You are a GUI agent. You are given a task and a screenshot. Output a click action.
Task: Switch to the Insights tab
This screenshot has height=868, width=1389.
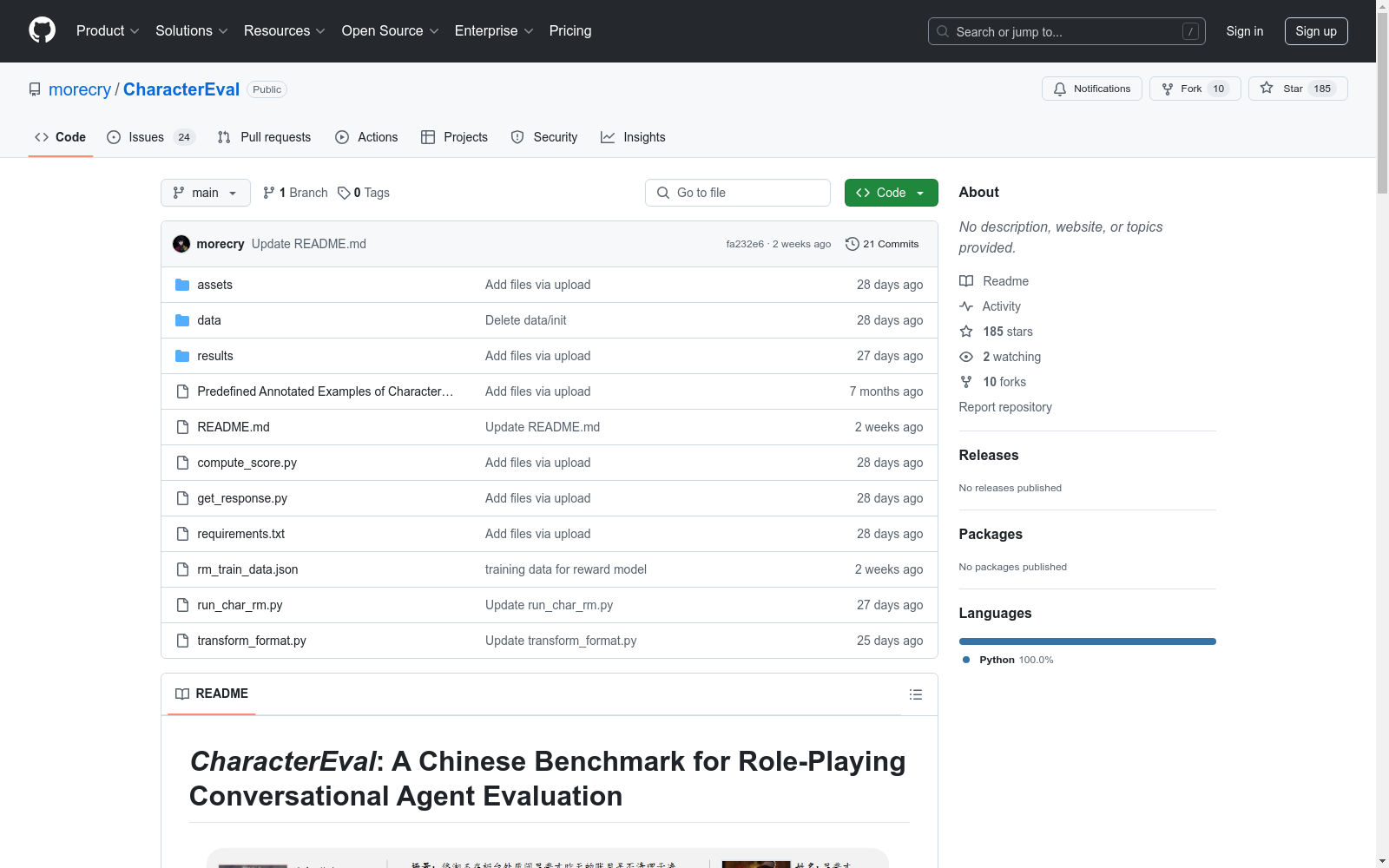[x=633, y=137]
